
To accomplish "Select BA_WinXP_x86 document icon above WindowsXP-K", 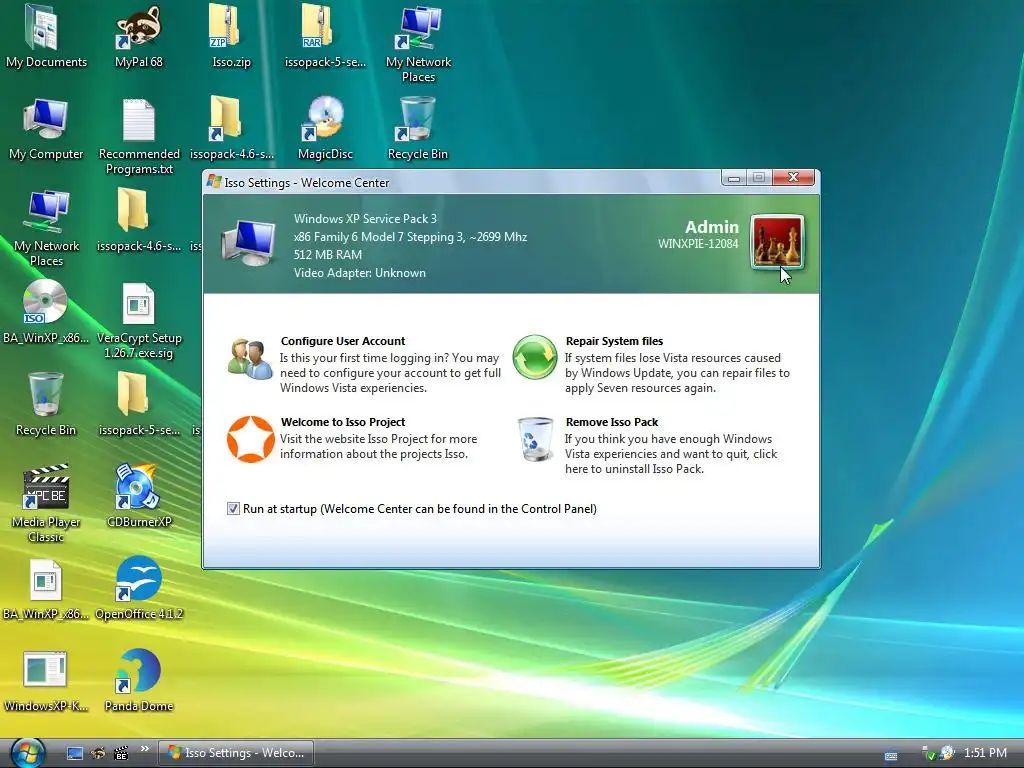I will tap(46, 588).
